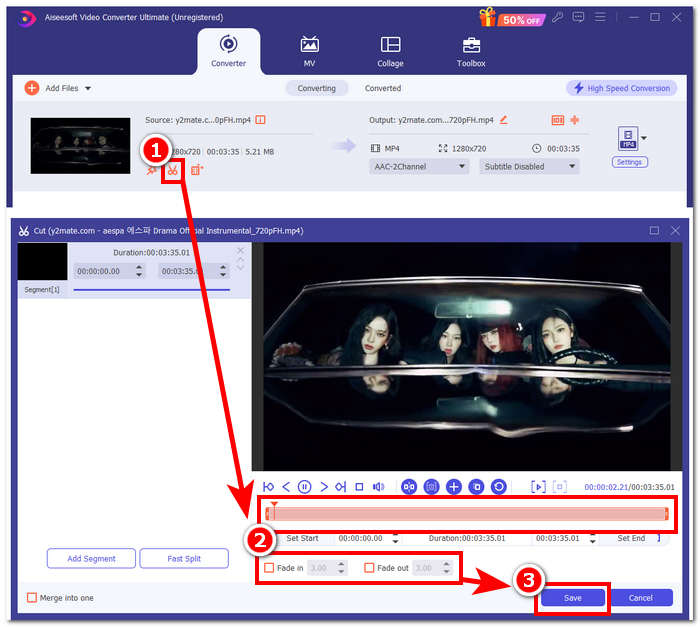
Task: Switch to the Toolbox tab
Action: pyautogui.click(x=470, y=52)
